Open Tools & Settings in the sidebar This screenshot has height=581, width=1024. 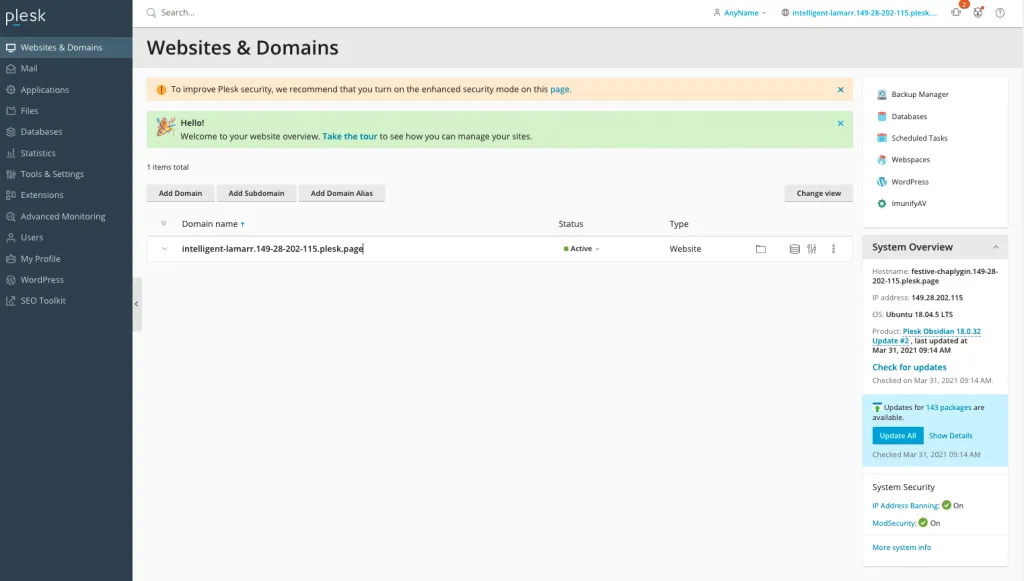pyautogui.click(x=52, y=174)
